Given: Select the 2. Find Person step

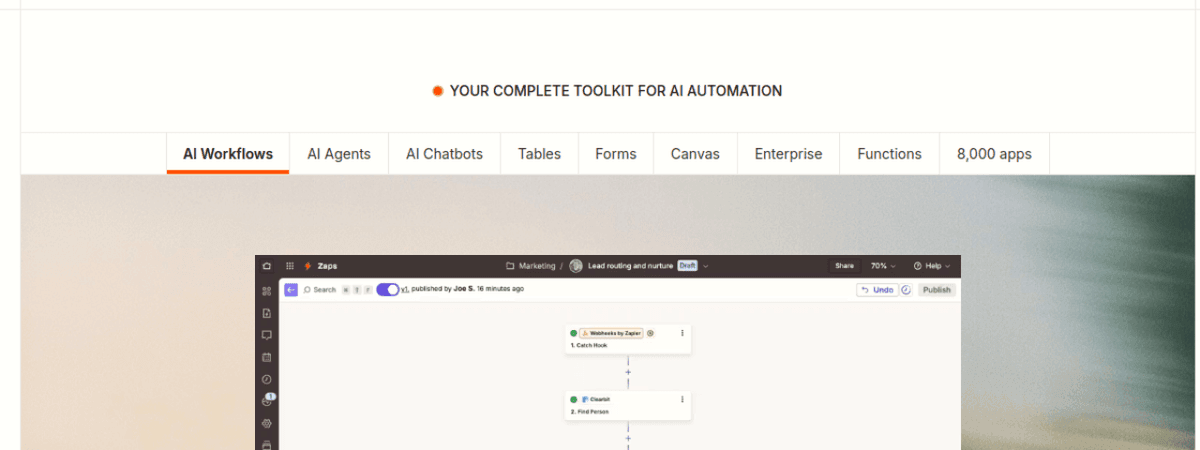Looking at the screenshot, I should click(x=628, y=405).
